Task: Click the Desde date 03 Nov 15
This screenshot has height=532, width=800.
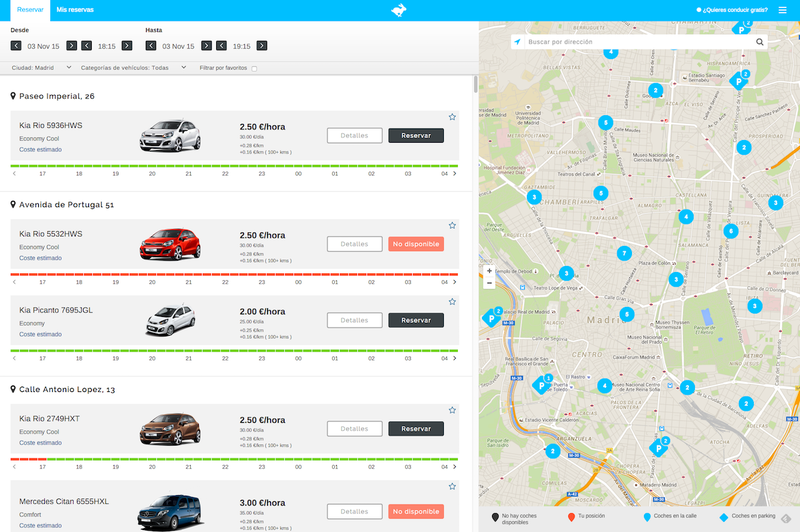Action: pyautogui.click(x=43, y=46)
